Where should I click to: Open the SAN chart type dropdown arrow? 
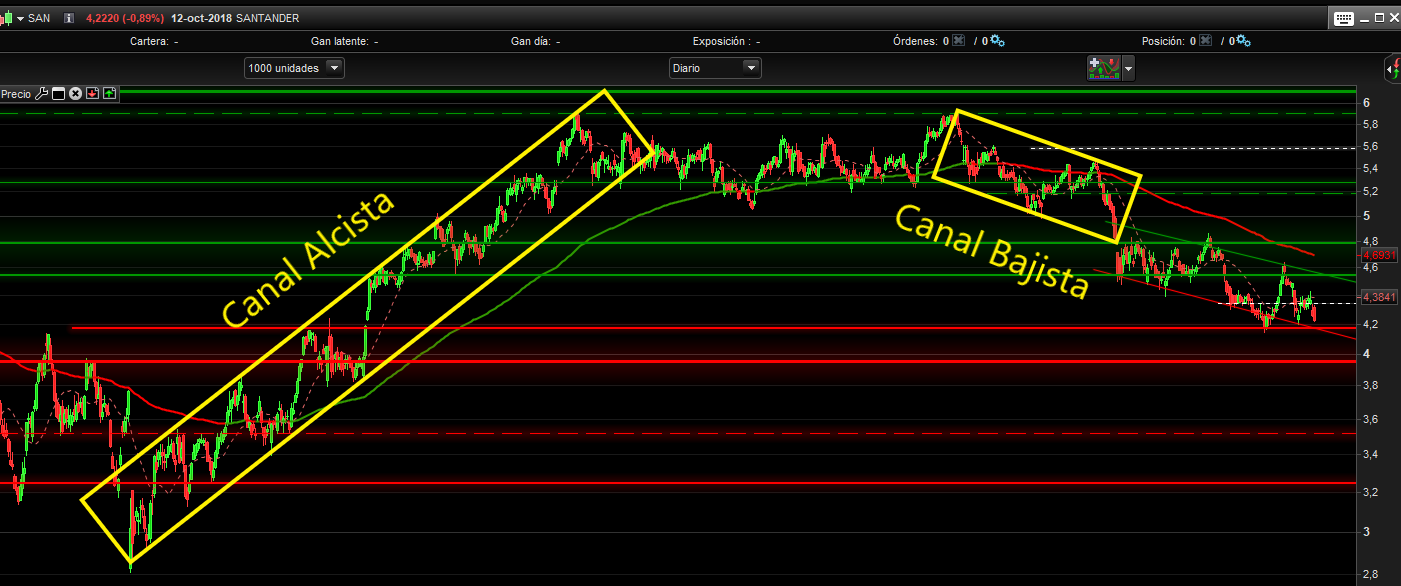point(19,18)
